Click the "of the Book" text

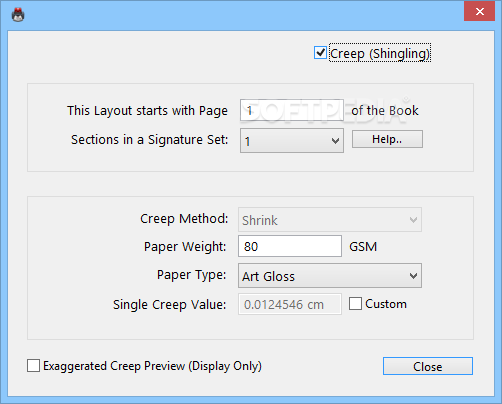(x=385, y=110)
